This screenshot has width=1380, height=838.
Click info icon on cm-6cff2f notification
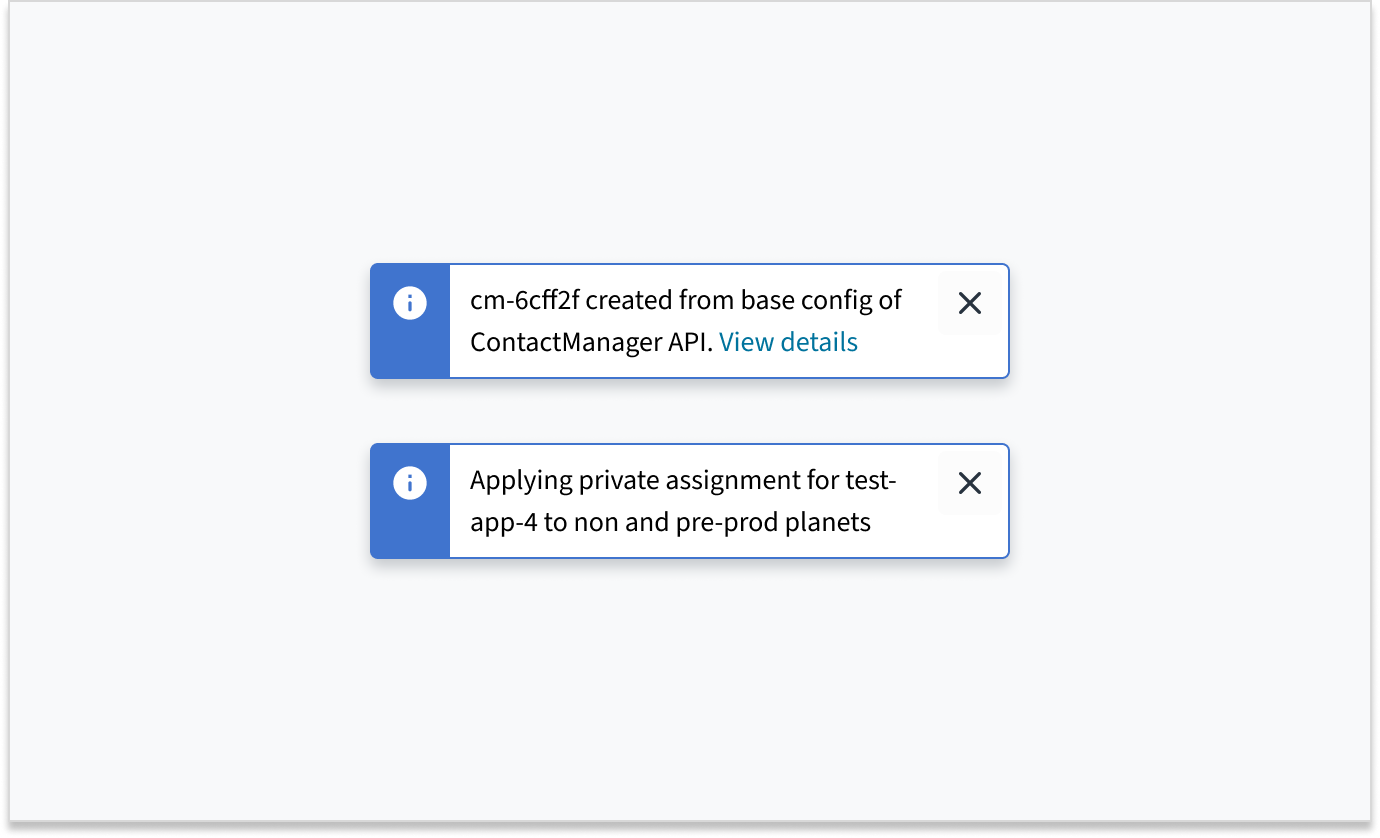click(410, 303)
